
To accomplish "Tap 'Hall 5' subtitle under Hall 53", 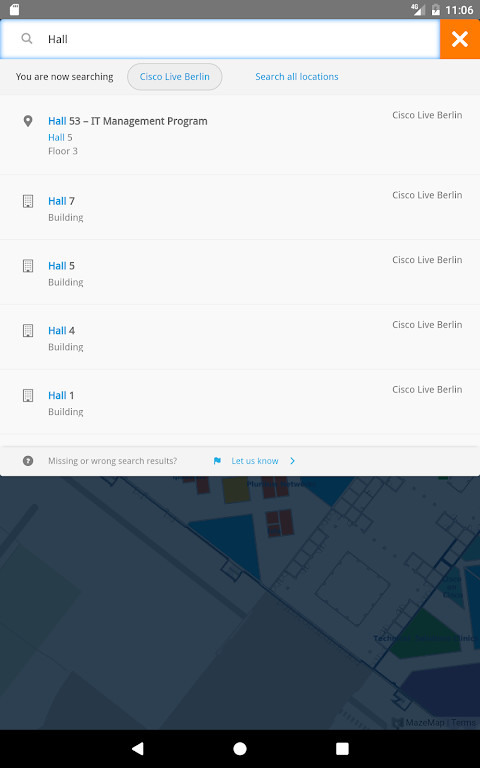I will [60, 137].
